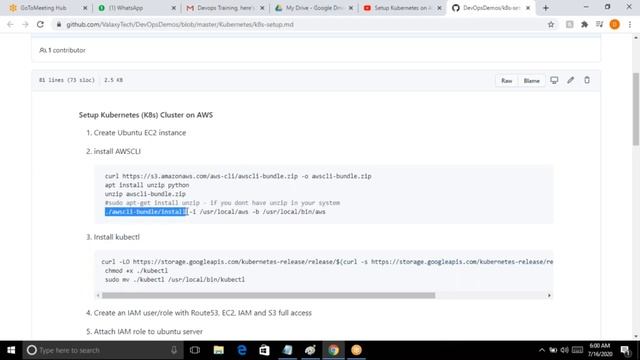Click the 'Setup Kubernetes (K8s) Cluster on AWS' heading

[146, 115]
